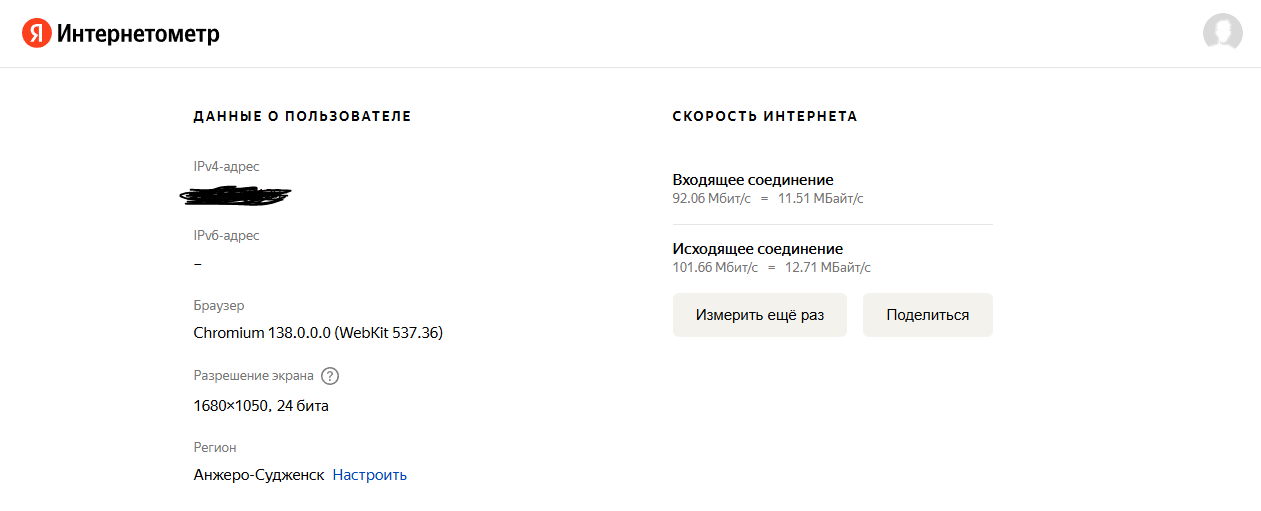Click the Разрешение экрана label
The width and height of the screenshot is (1261, 511).
pyautogui.click(x=254, y=376)
